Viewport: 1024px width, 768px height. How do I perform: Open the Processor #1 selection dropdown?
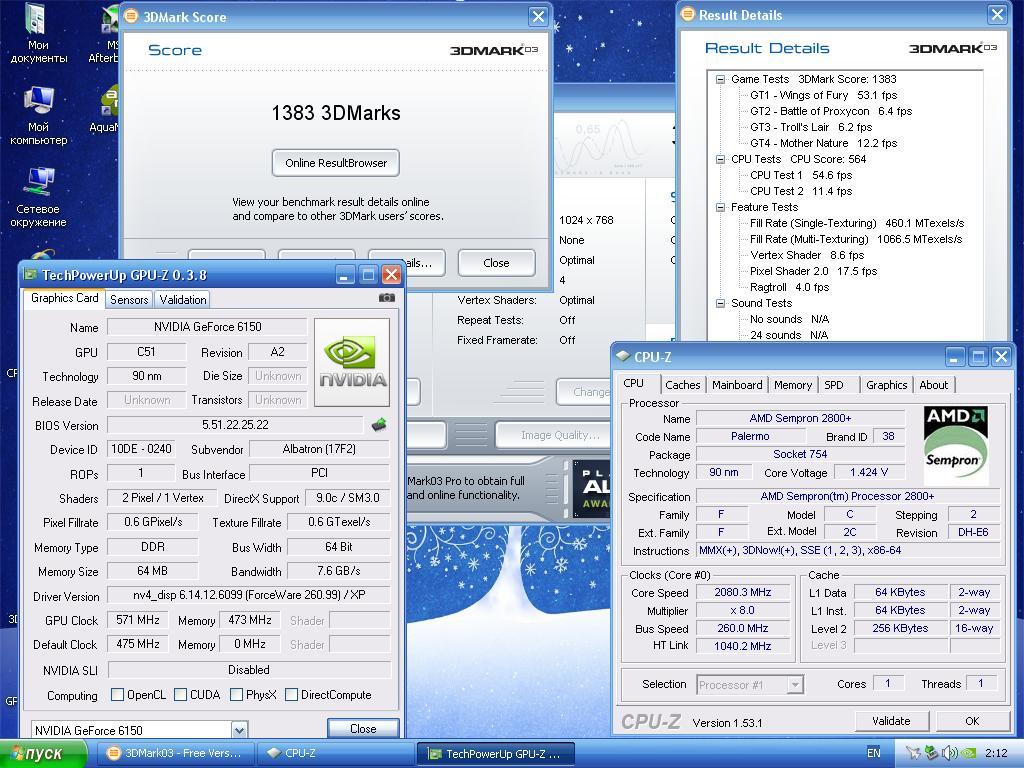pos(795,684)
